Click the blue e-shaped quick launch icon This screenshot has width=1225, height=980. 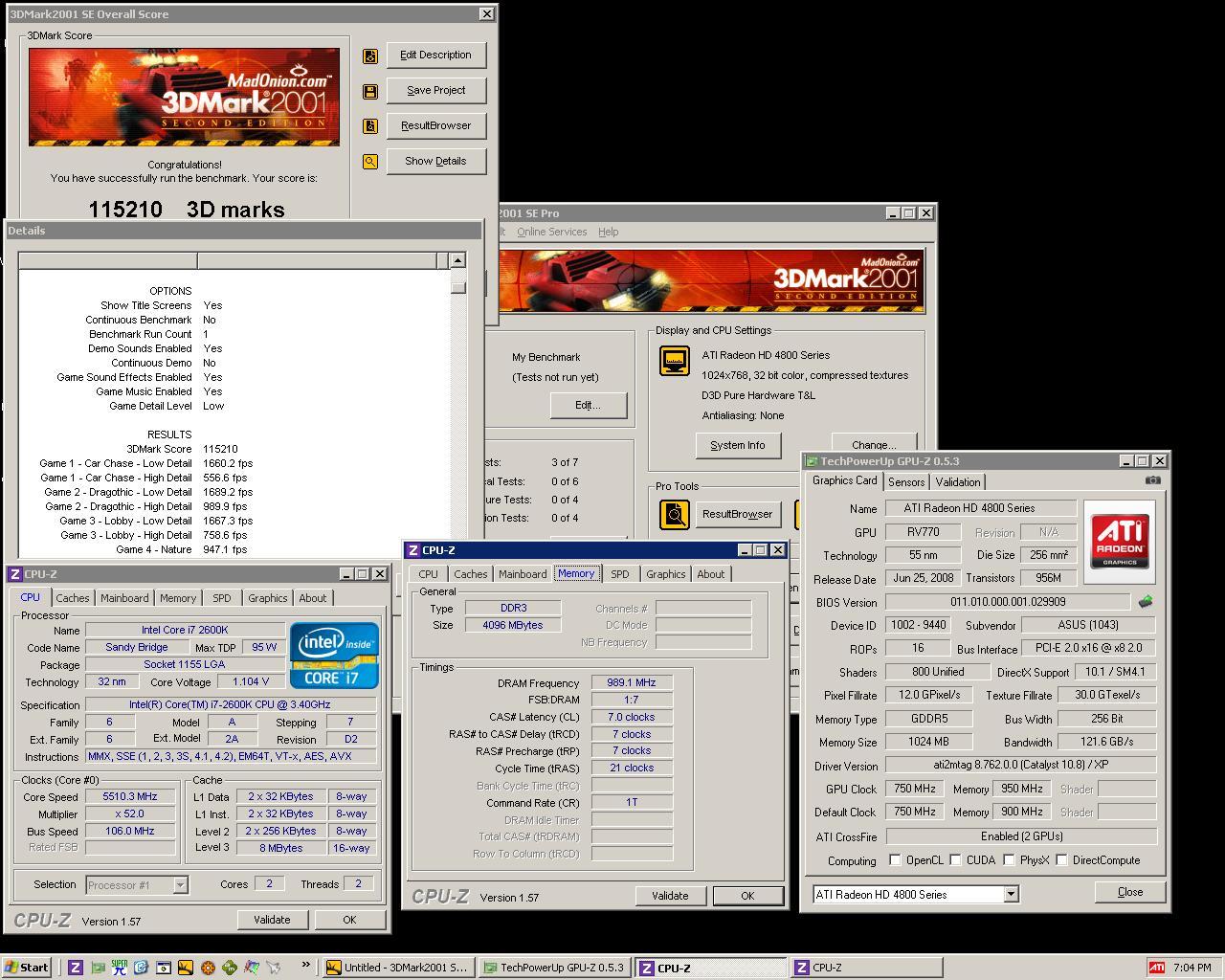click(142, 968)
